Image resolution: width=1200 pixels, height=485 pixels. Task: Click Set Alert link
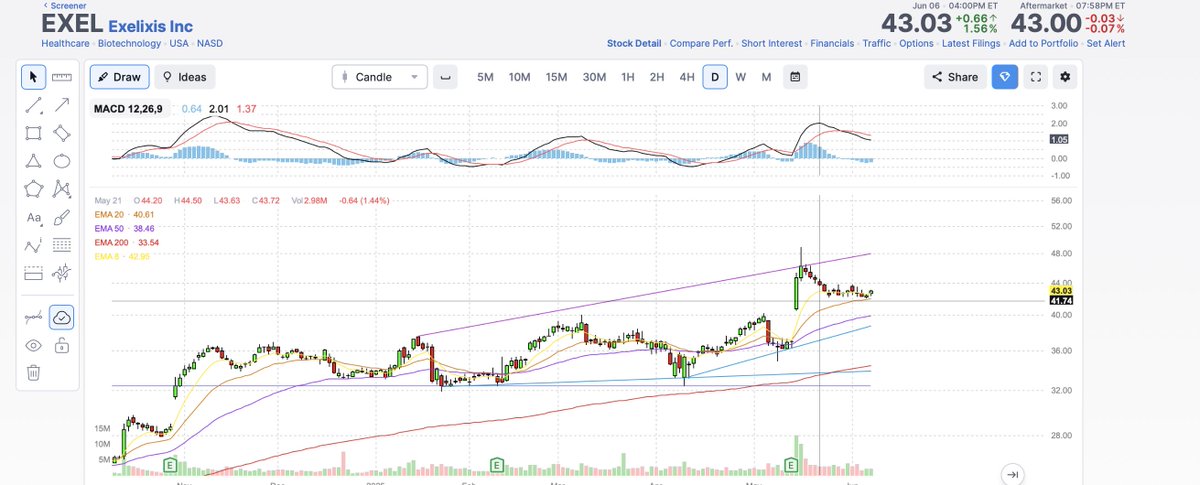(1105, 44)
